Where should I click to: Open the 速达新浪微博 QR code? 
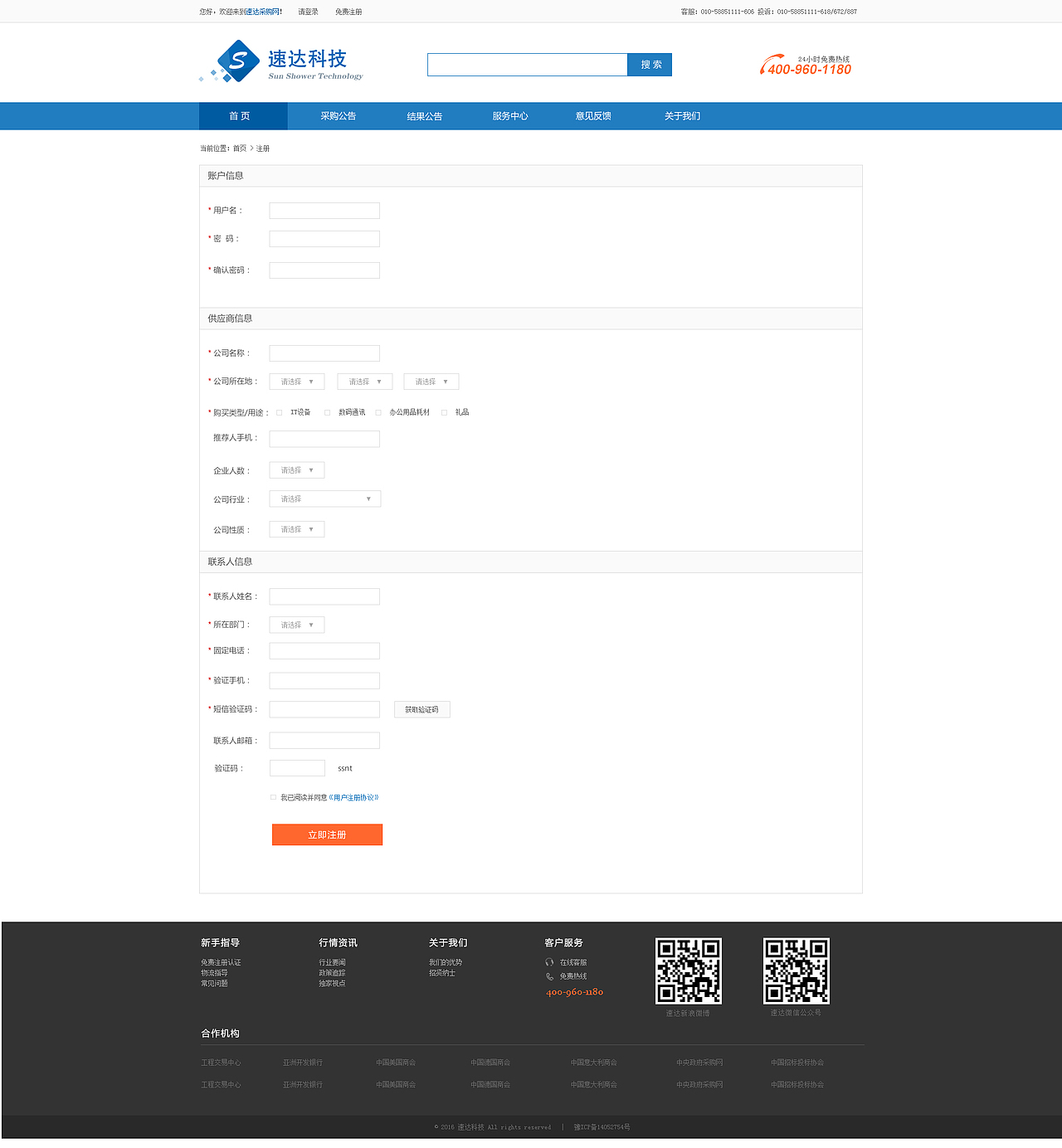coord(689,971)
